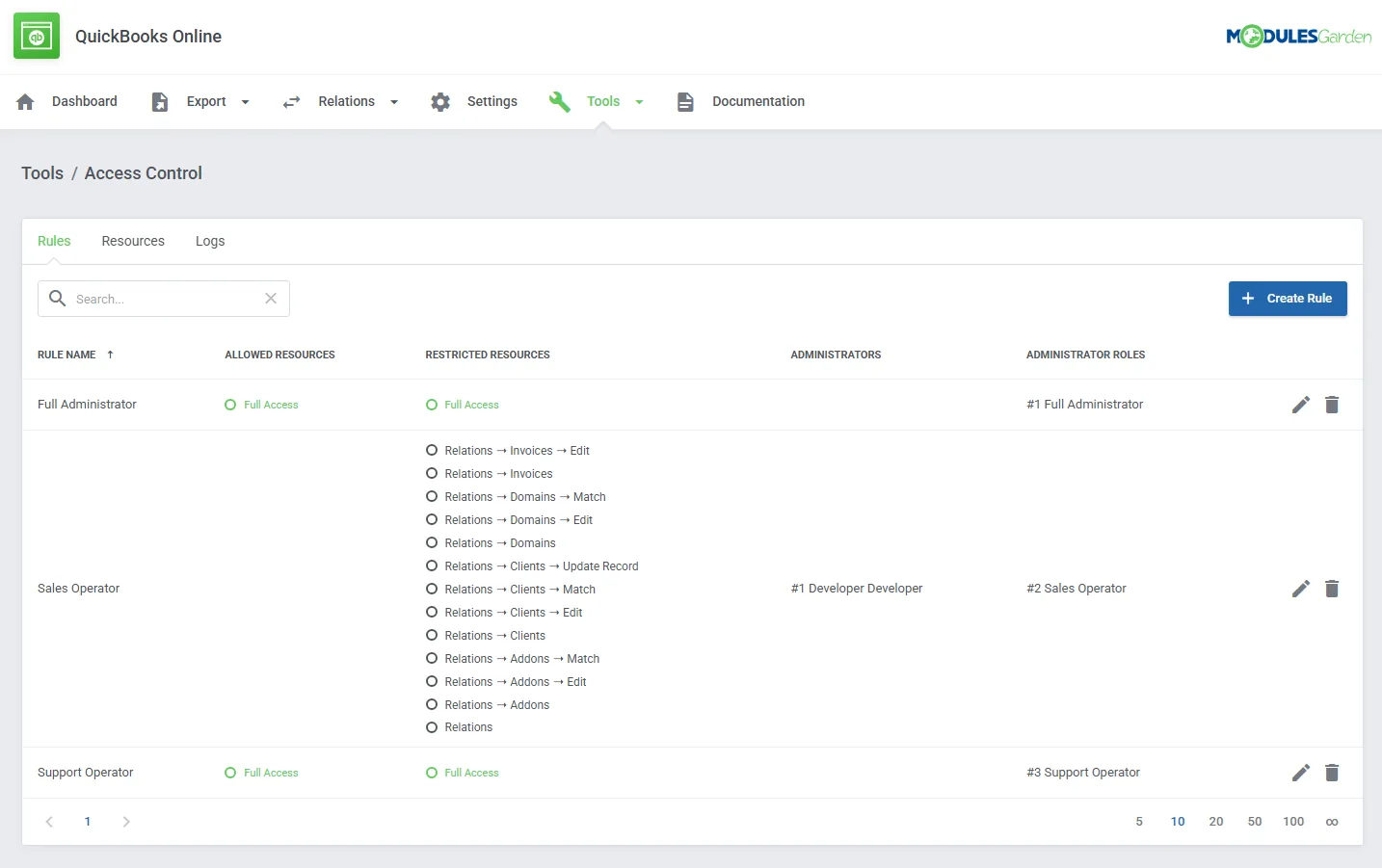
Task: Delete the Sales Operator rule
Action: [1332, 589]
